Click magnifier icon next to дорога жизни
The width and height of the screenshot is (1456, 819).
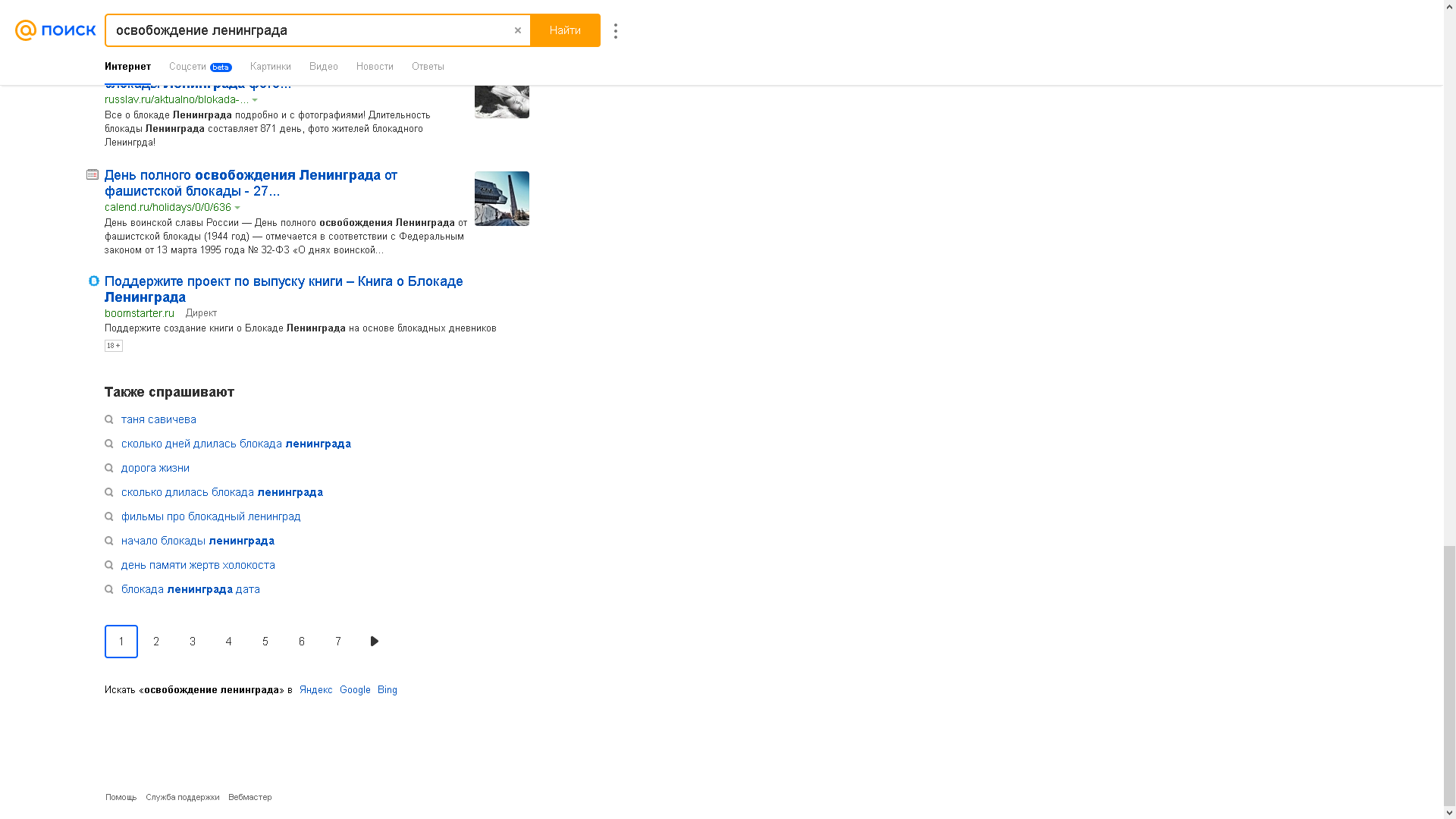pos(109,468)
